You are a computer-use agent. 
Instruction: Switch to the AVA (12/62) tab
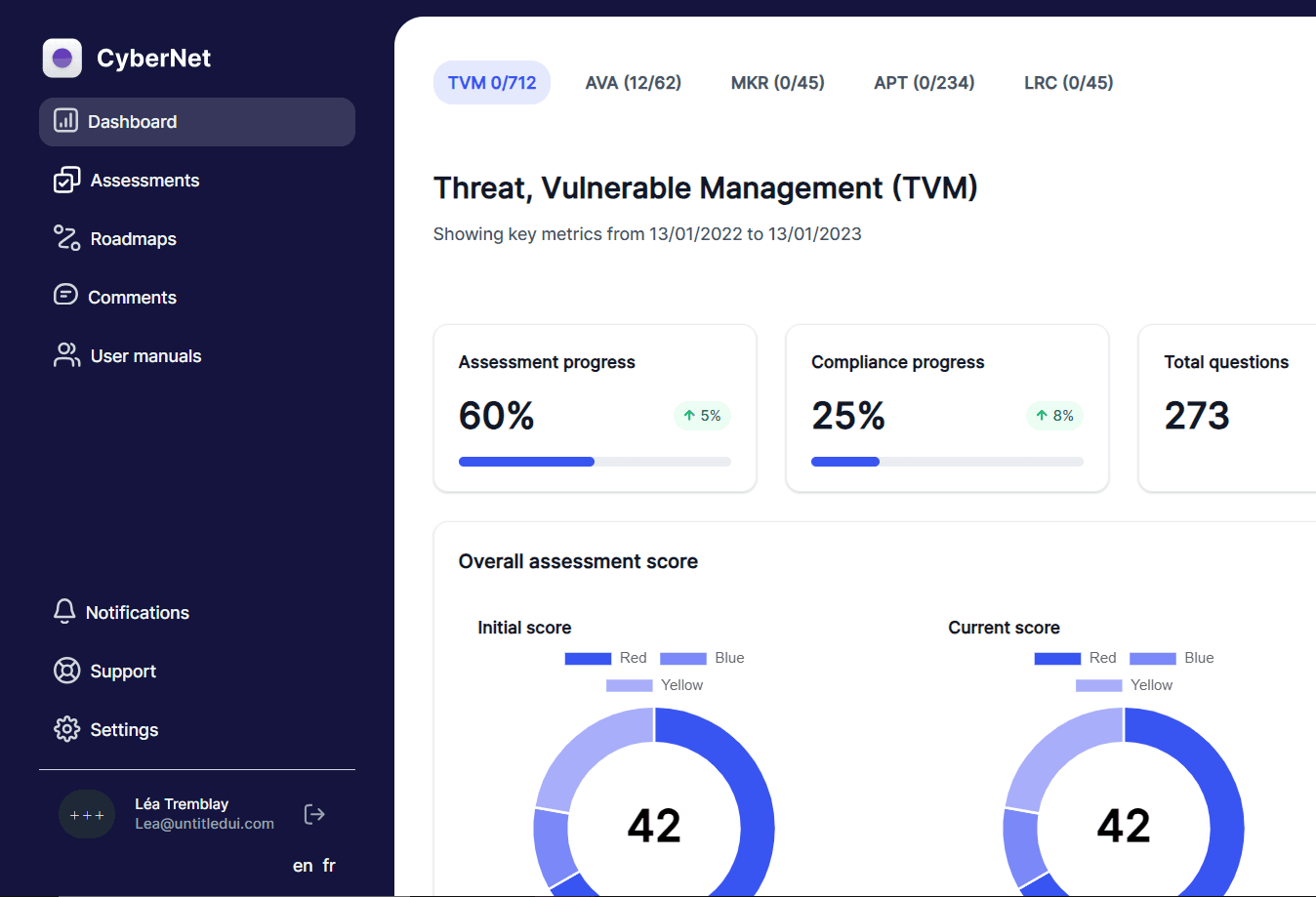(634, 83)
